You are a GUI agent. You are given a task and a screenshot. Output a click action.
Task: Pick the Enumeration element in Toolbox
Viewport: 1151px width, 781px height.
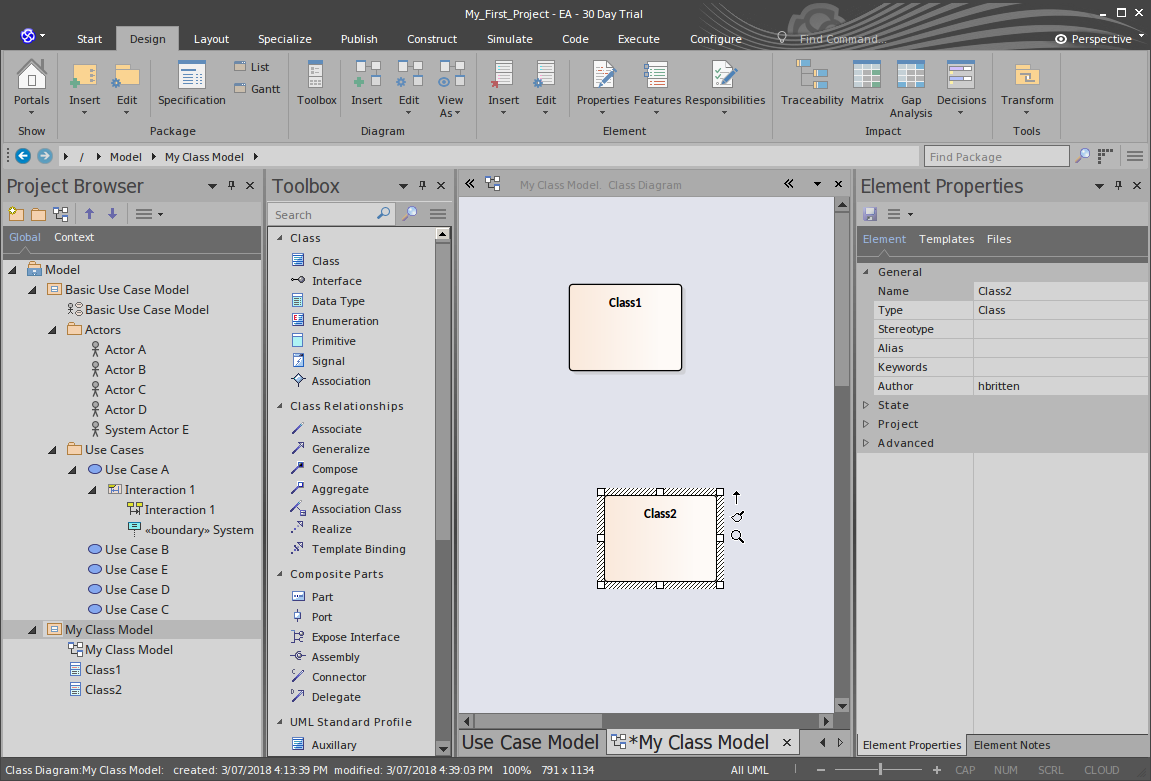click(x=344, y=321)
